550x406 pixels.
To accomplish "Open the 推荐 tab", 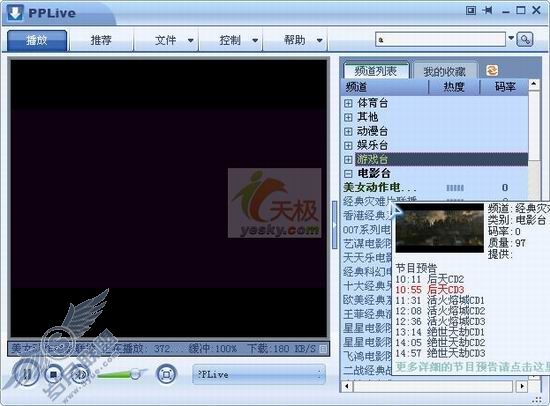I will coord(101,40).
